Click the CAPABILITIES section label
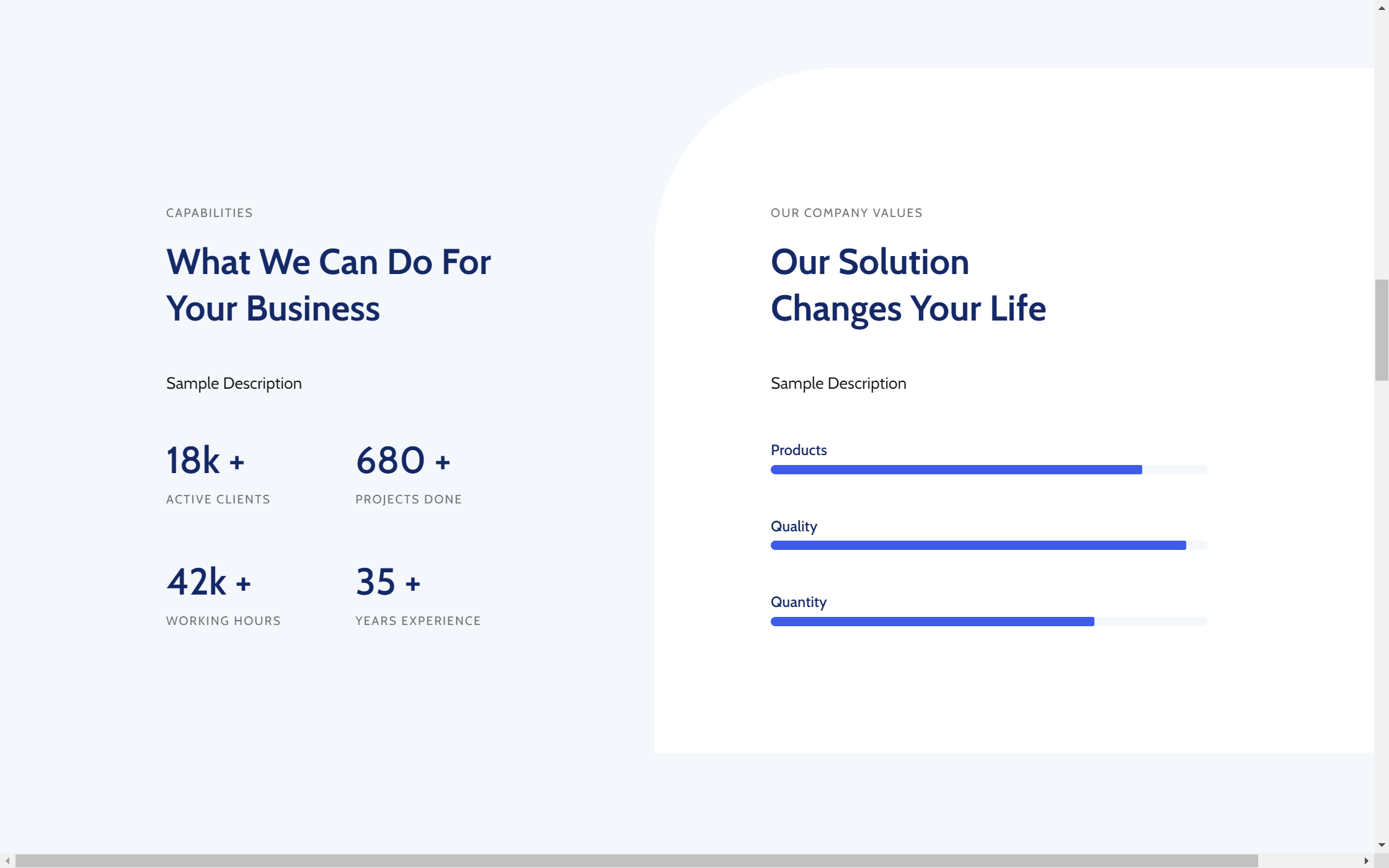Screen dimensions: 1389x868 point(209,213)
